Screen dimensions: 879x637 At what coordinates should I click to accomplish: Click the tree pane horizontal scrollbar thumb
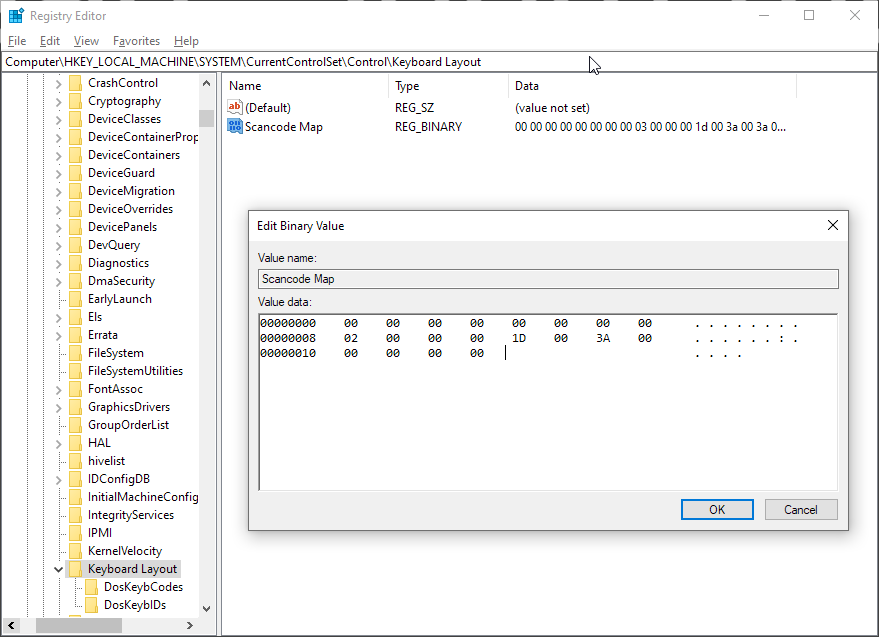pos(78,625)
